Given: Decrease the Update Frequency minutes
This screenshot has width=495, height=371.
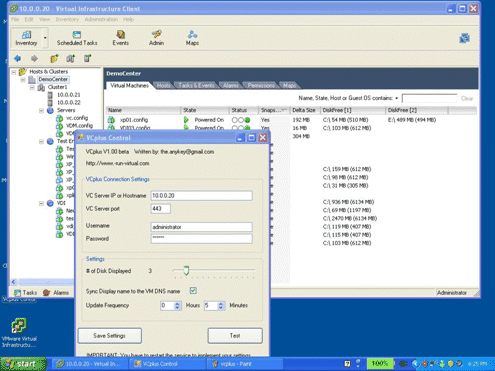Looking at the screenshot, I should [x=221, y=308].
